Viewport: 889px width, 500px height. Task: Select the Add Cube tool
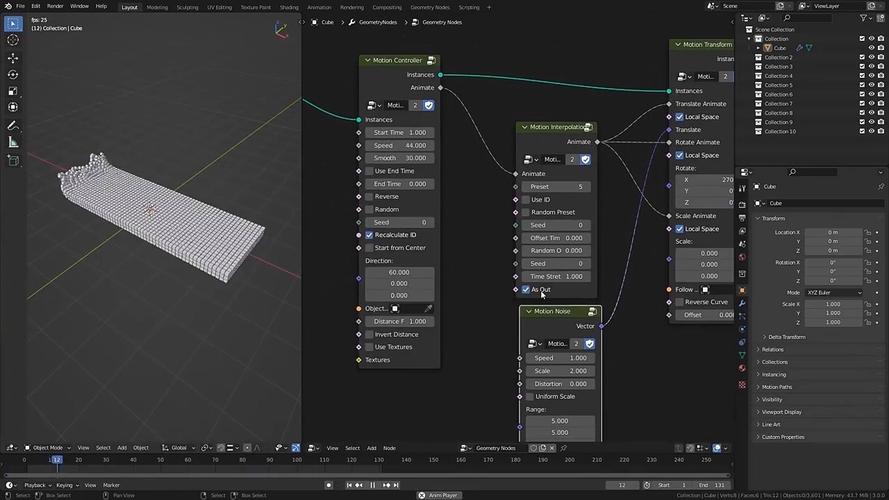(x=13, y=161)
